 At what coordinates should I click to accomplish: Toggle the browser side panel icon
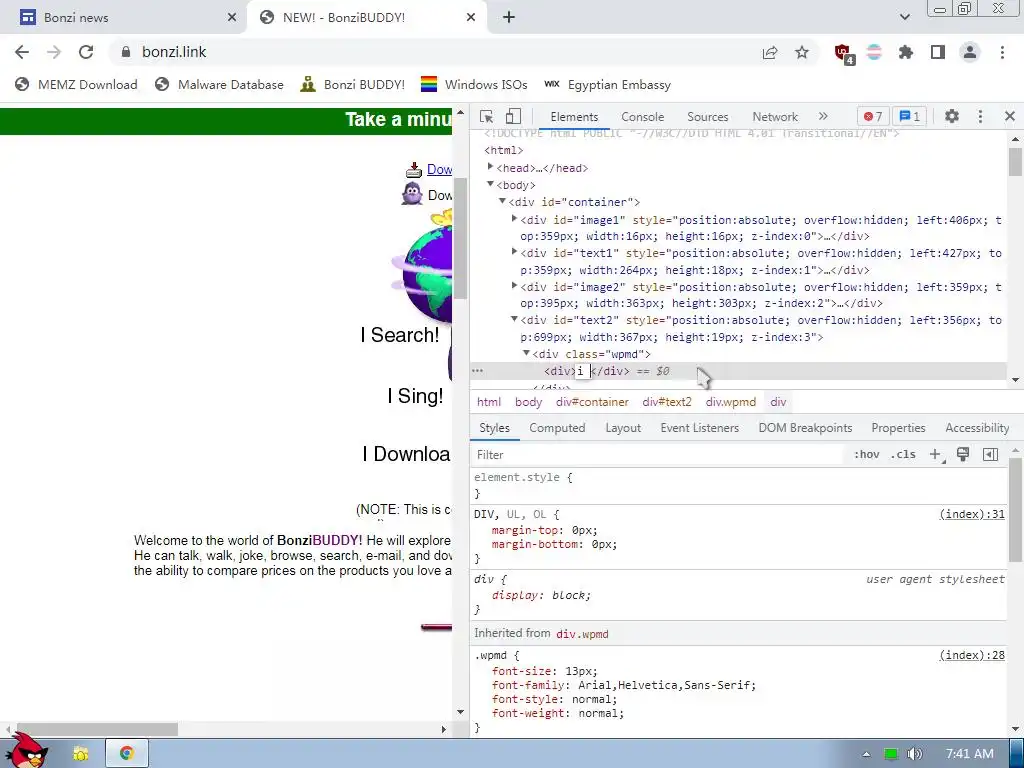tap(938, 52)
